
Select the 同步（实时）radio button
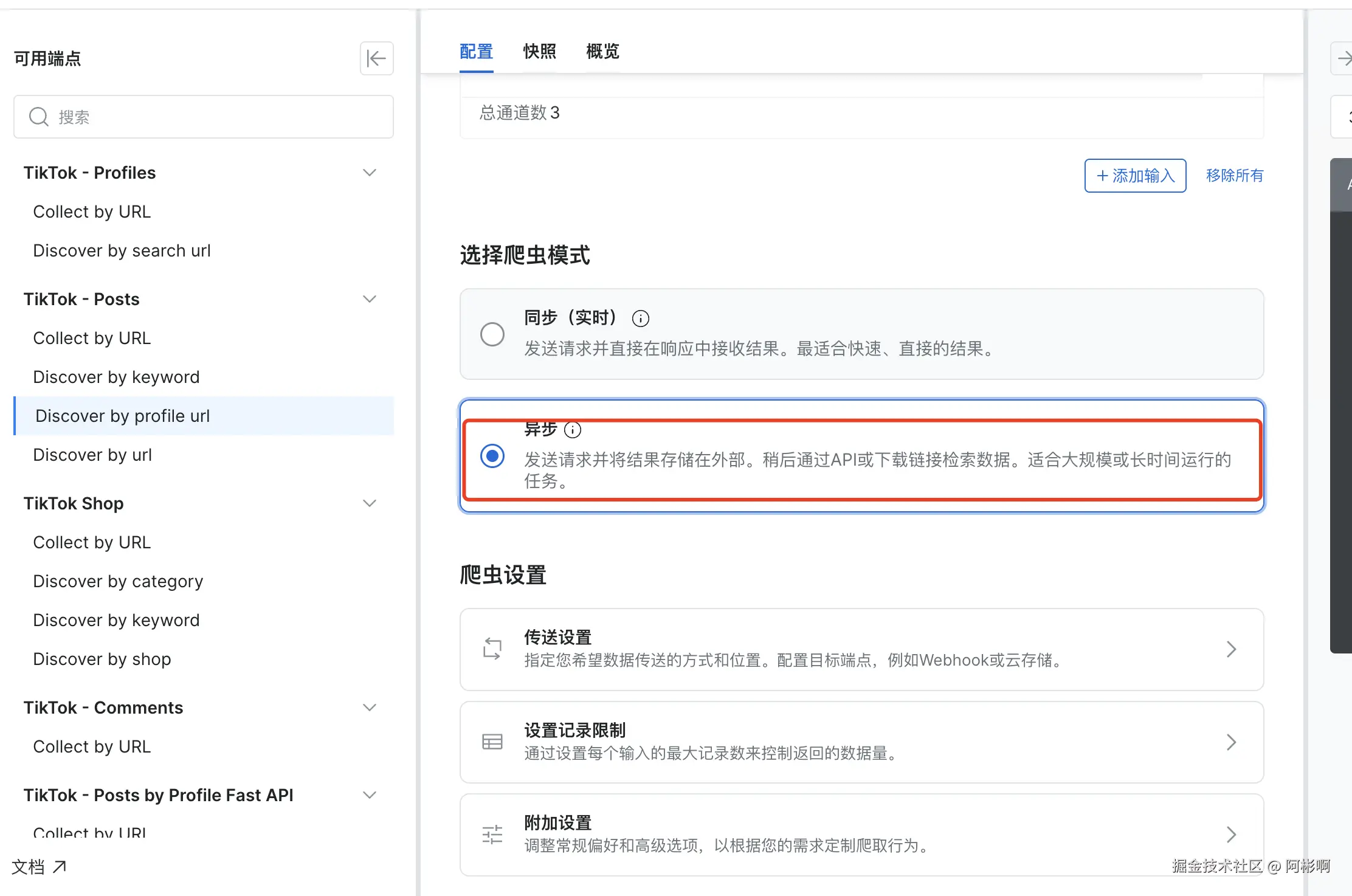click(492, 334)
